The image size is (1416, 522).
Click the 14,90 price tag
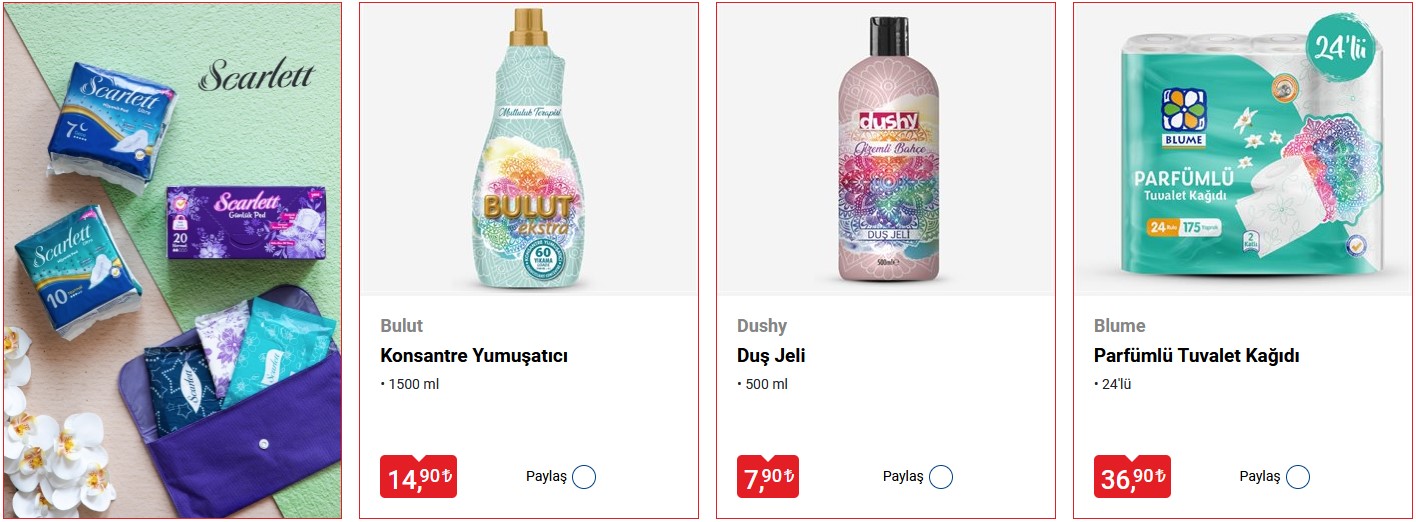418,477
